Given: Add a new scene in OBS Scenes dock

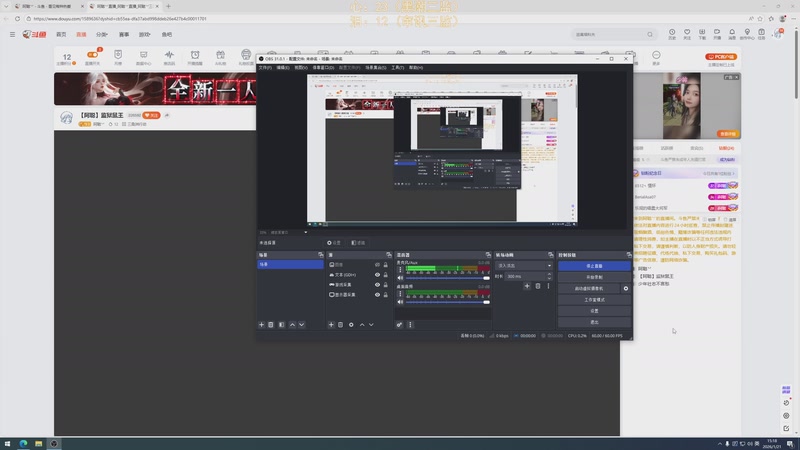Looking at the screenshot, I should 261,324.
